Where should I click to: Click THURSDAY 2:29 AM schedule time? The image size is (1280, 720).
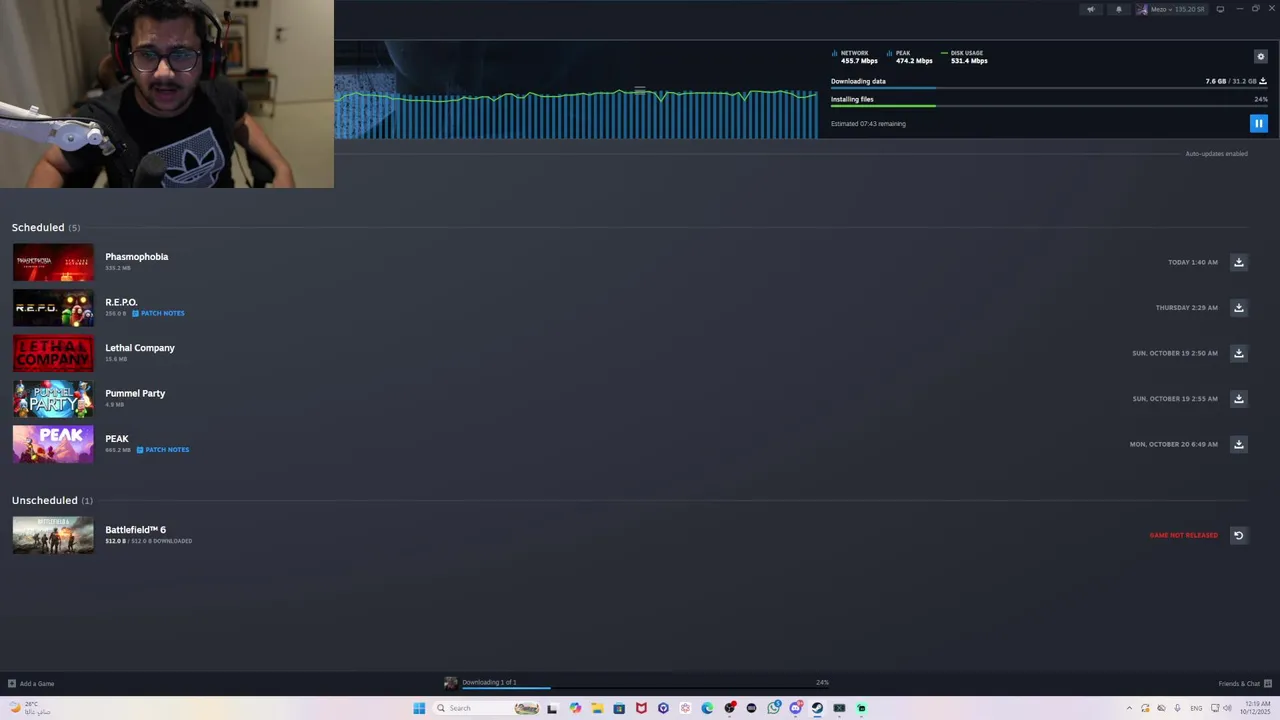pos(1187,307)
